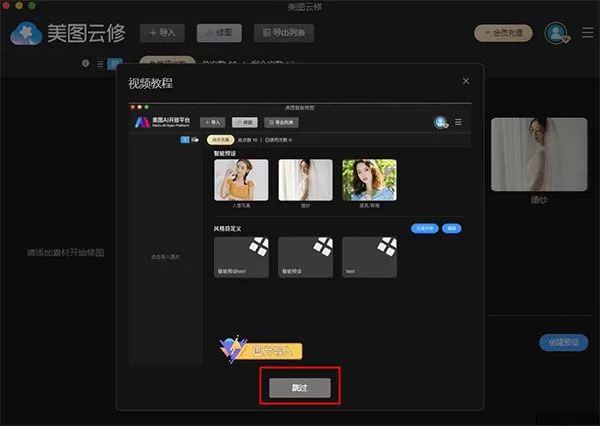Select the 修图 retouch button in toolbar
The height and width of the screenshot is (426, 600).
tap(219, 33)
